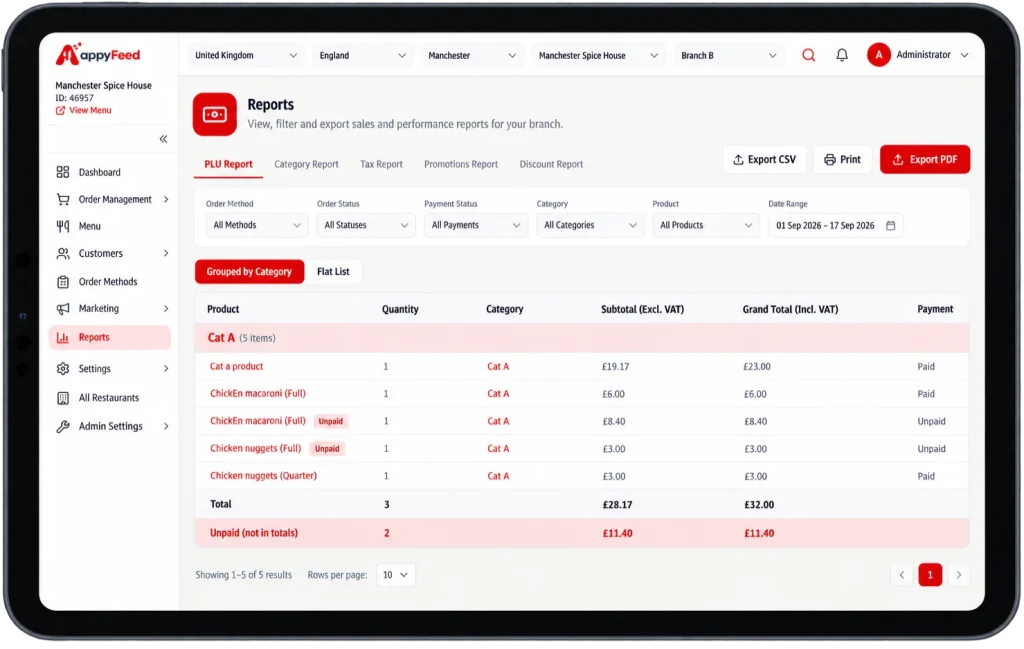Open the Cat a product link
The image size is (1024, 649).
(236, 367)
